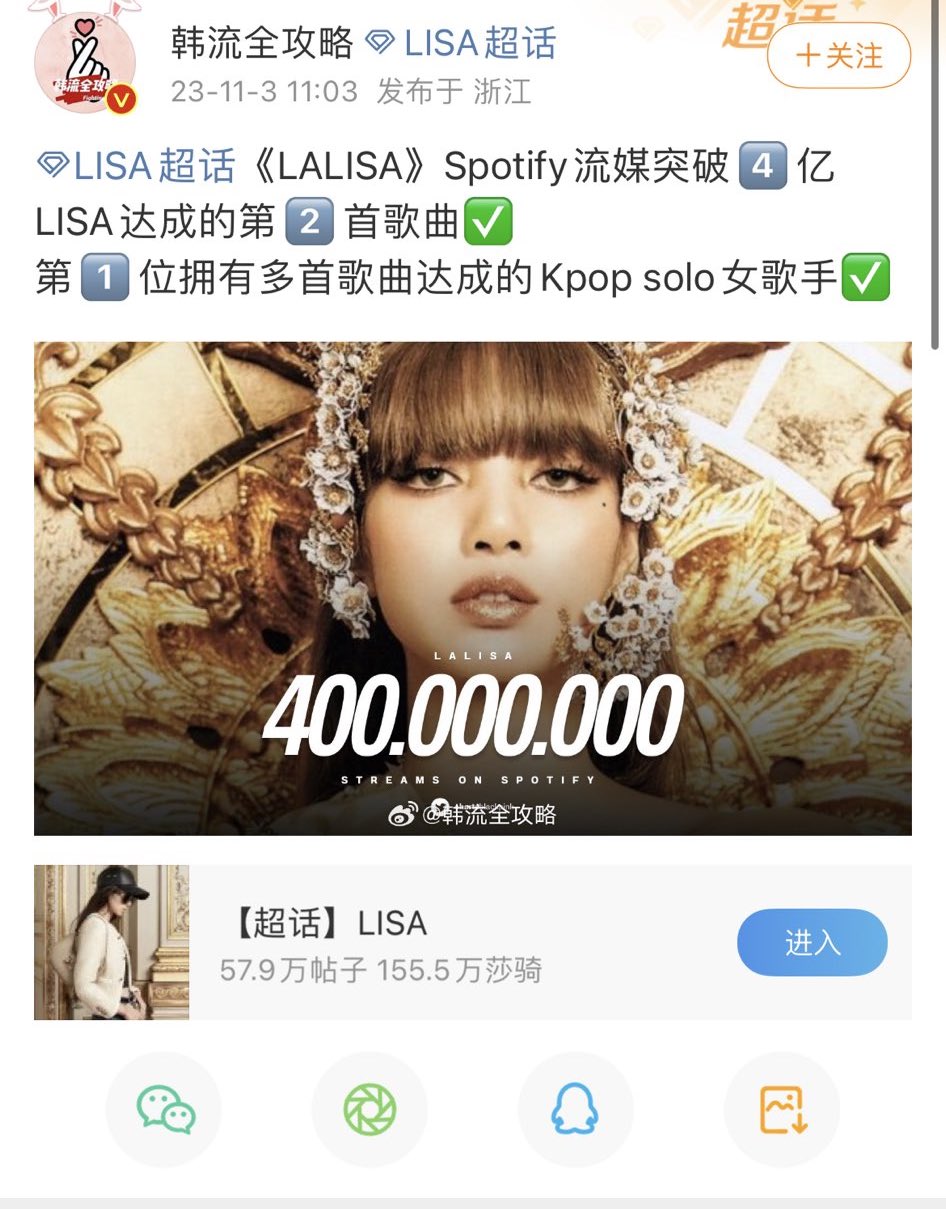Tap diamond icon beside LISA超话 header
946x1209 pixels.
380,42
